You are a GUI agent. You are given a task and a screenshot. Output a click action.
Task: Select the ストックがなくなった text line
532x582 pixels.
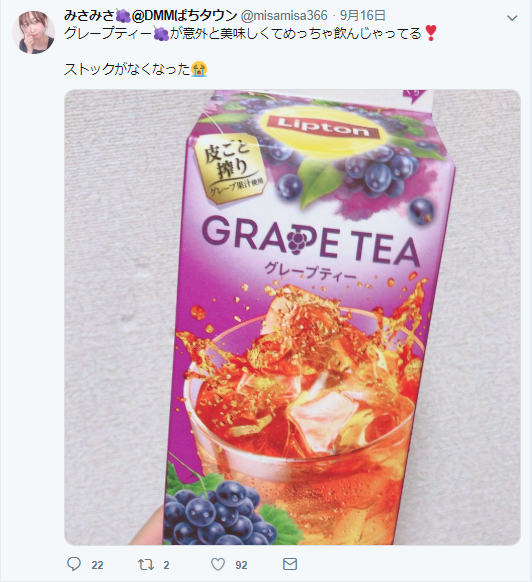127,69
